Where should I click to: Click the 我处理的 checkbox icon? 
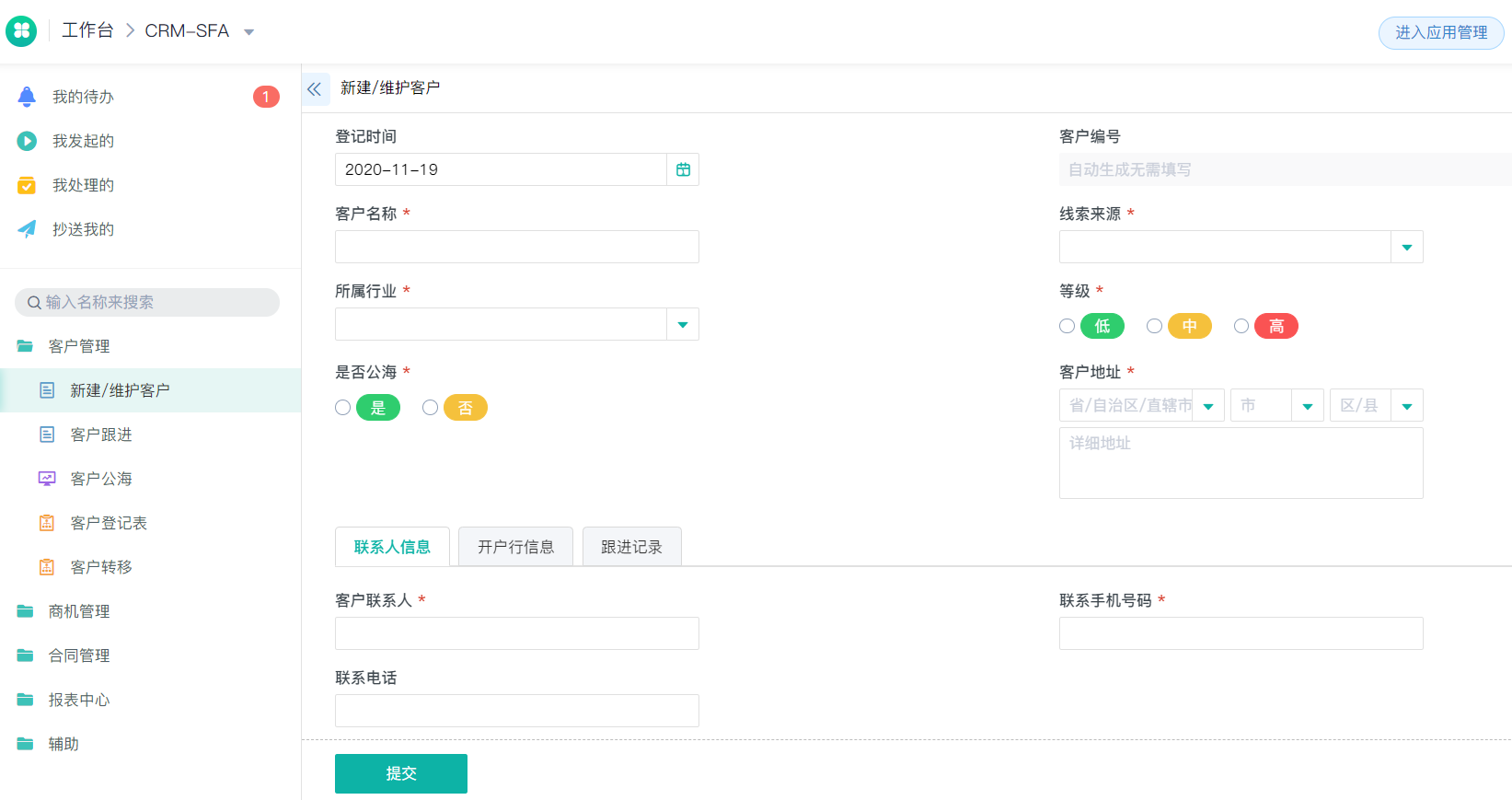click(x=27, y=185)
